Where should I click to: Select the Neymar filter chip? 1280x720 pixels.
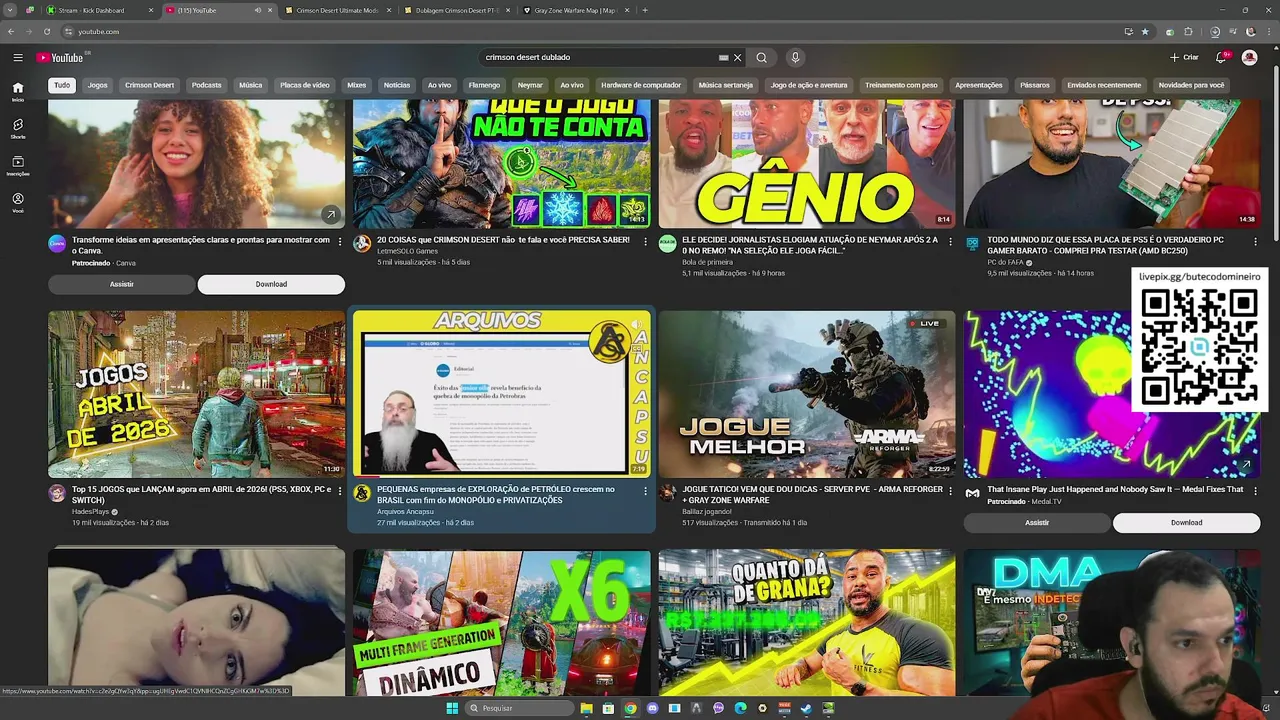530,85
